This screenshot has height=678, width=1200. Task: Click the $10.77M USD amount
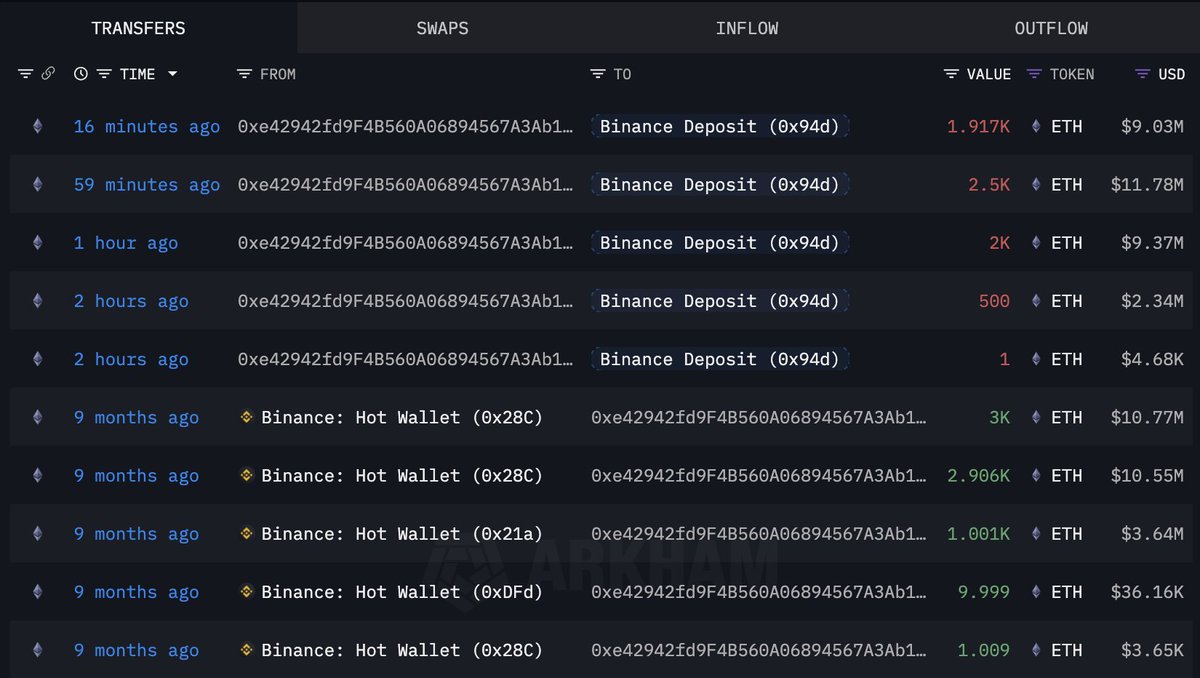(x=1148, y=417)
